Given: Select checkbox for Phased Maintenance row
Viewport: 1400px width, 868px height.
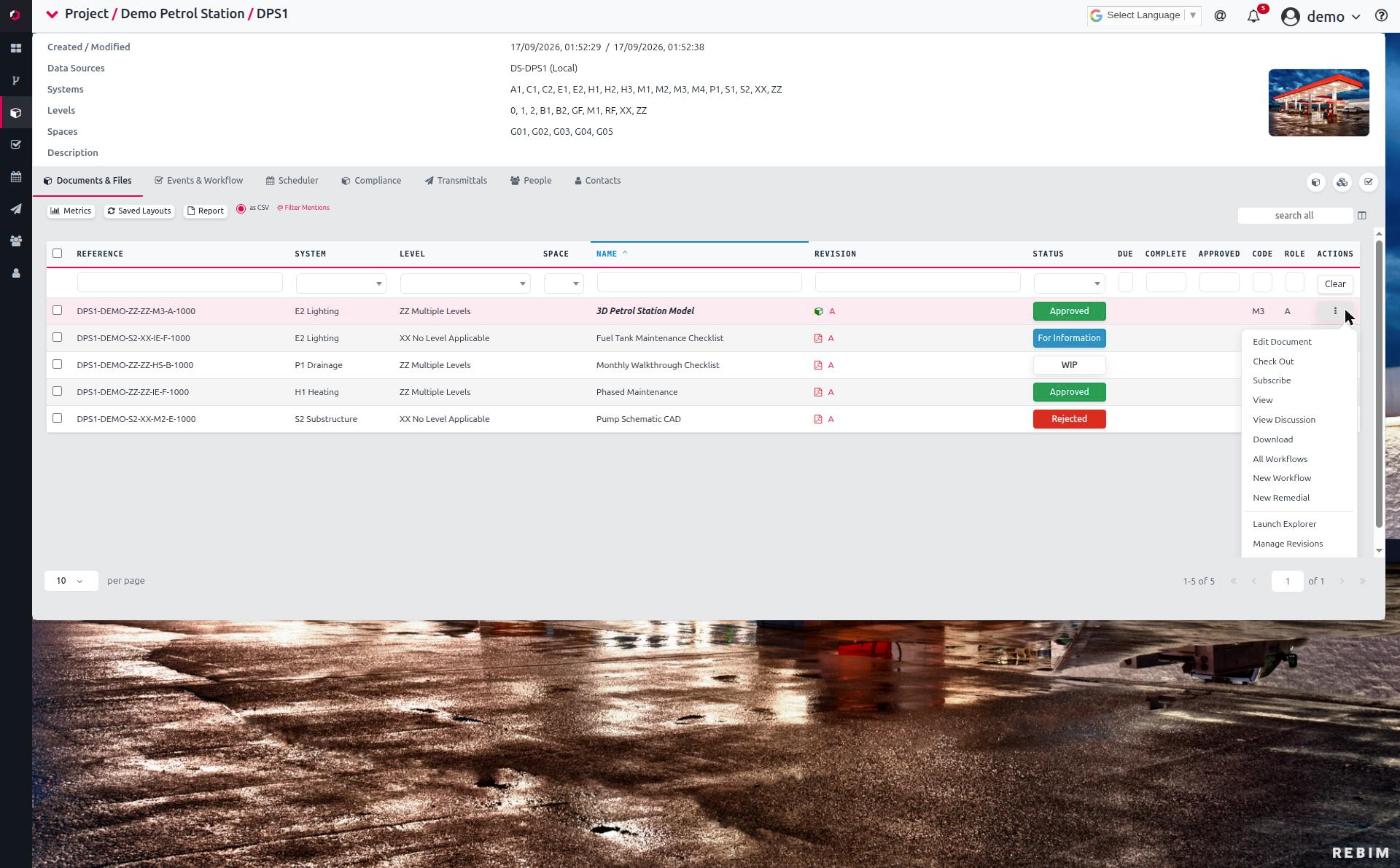Looking at the screenshot, I should tap(57, 391).
